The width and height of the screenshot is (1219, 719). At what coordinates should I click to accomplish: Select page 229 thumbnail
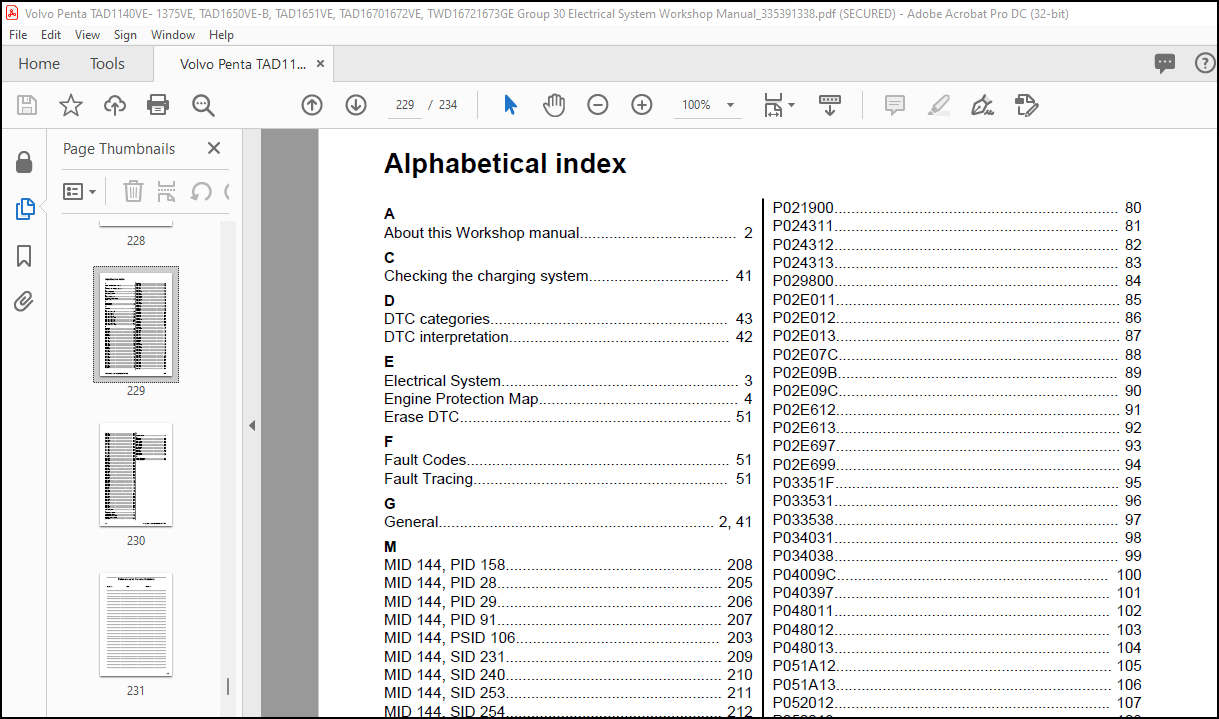(136, 324)
